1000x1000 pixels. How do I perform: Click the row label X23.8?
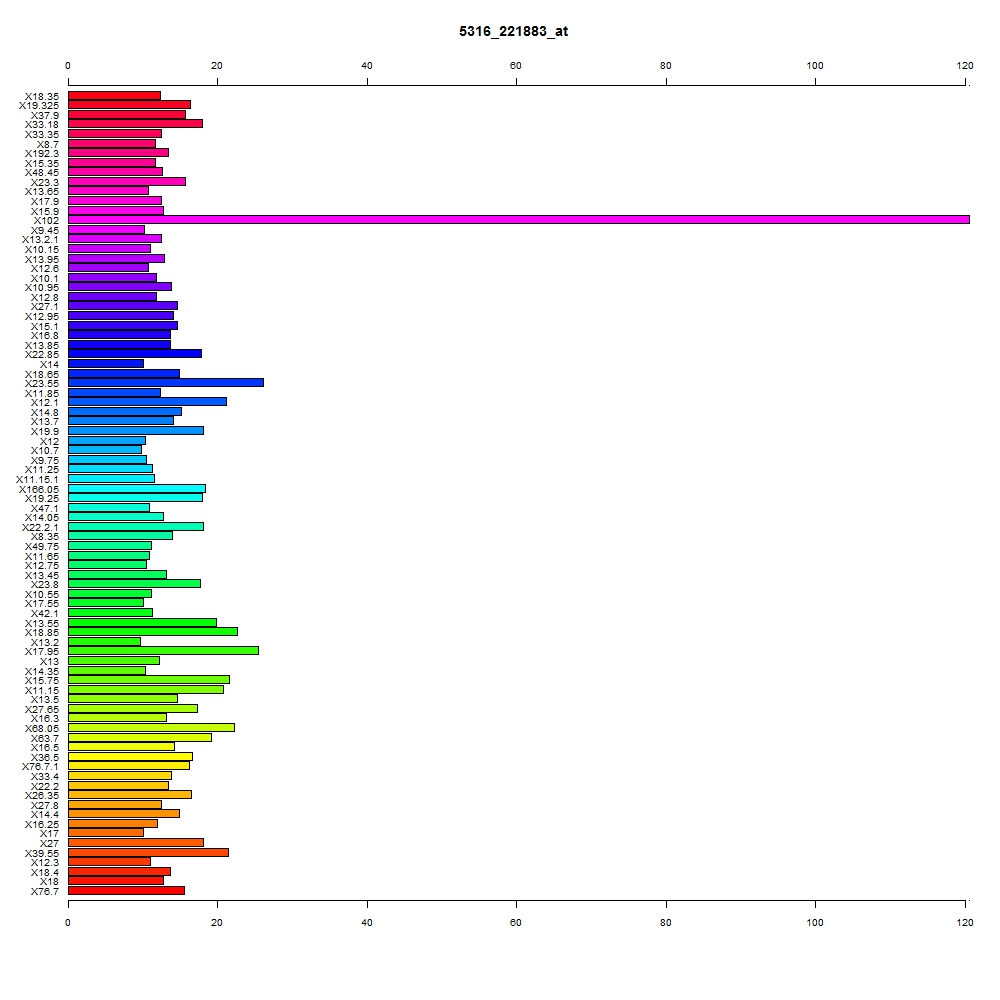coord(45,584)
